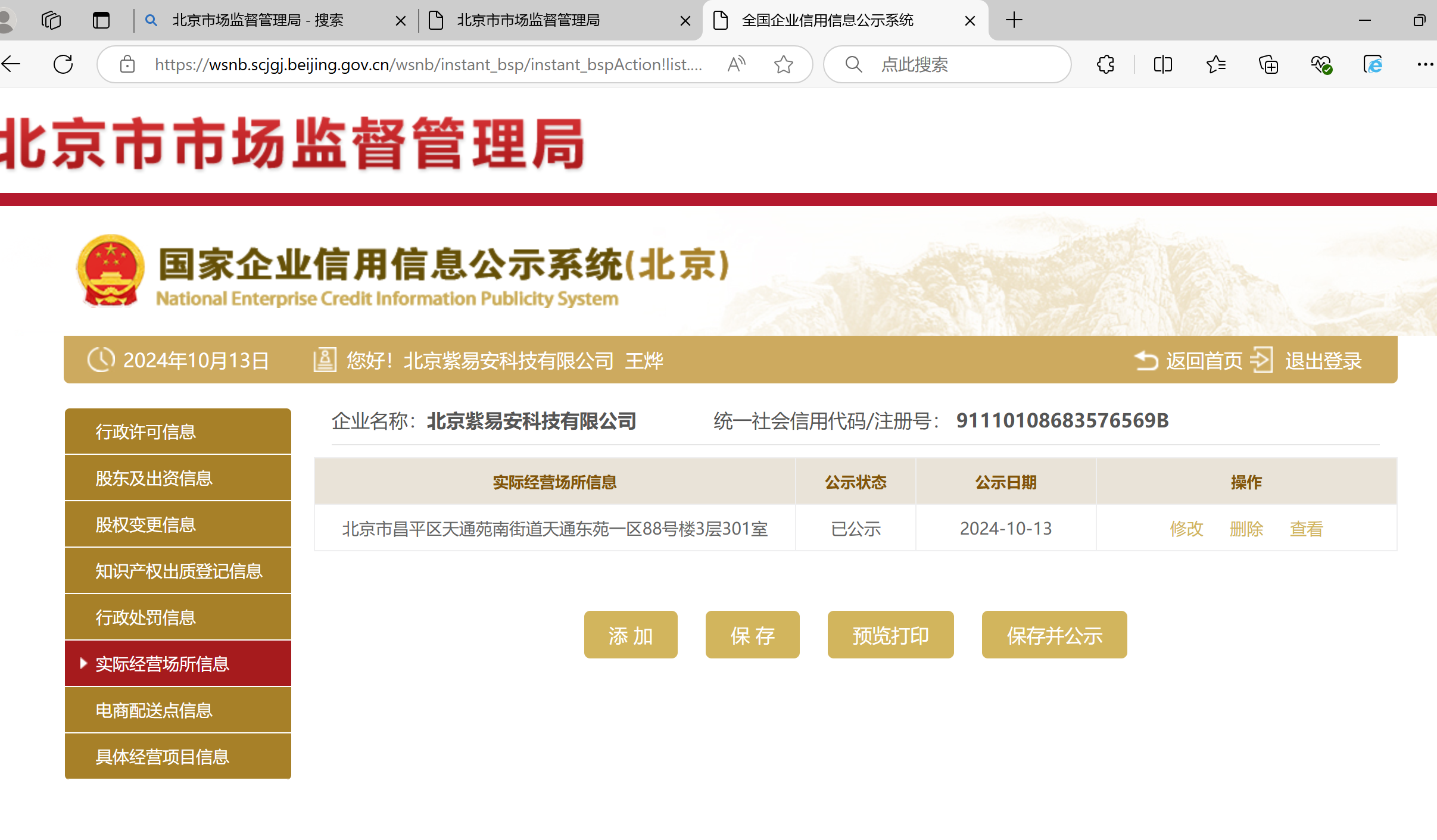
Task: Click the Internet Explorer mode icon
Action: coord(1373,64)
